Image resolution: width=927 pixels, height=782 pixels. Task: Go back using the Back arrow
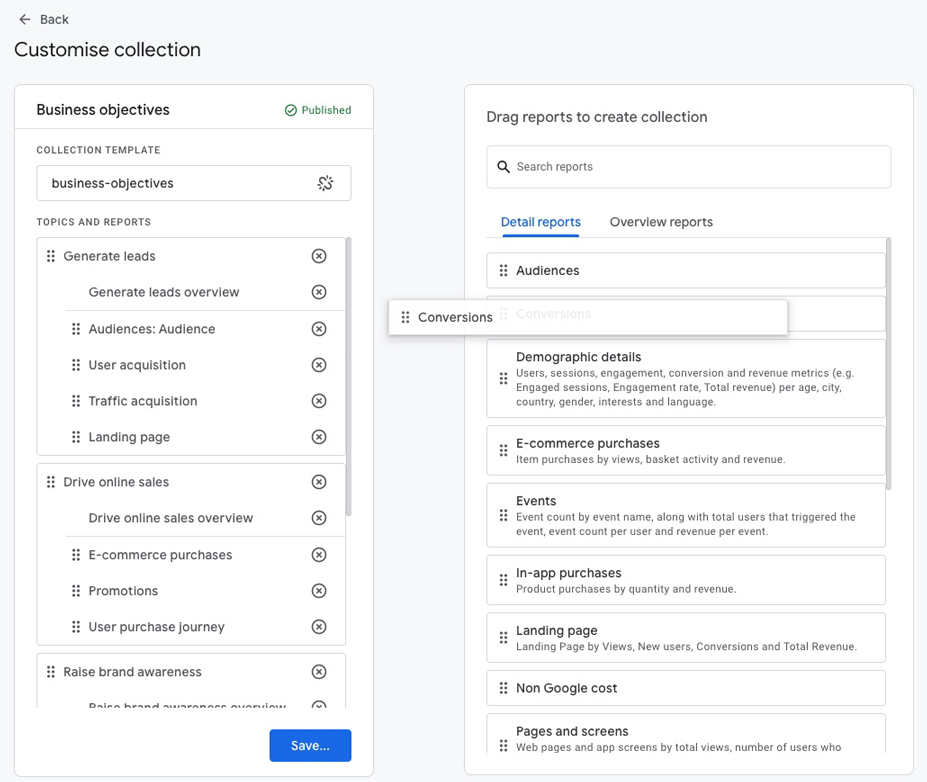25,20
